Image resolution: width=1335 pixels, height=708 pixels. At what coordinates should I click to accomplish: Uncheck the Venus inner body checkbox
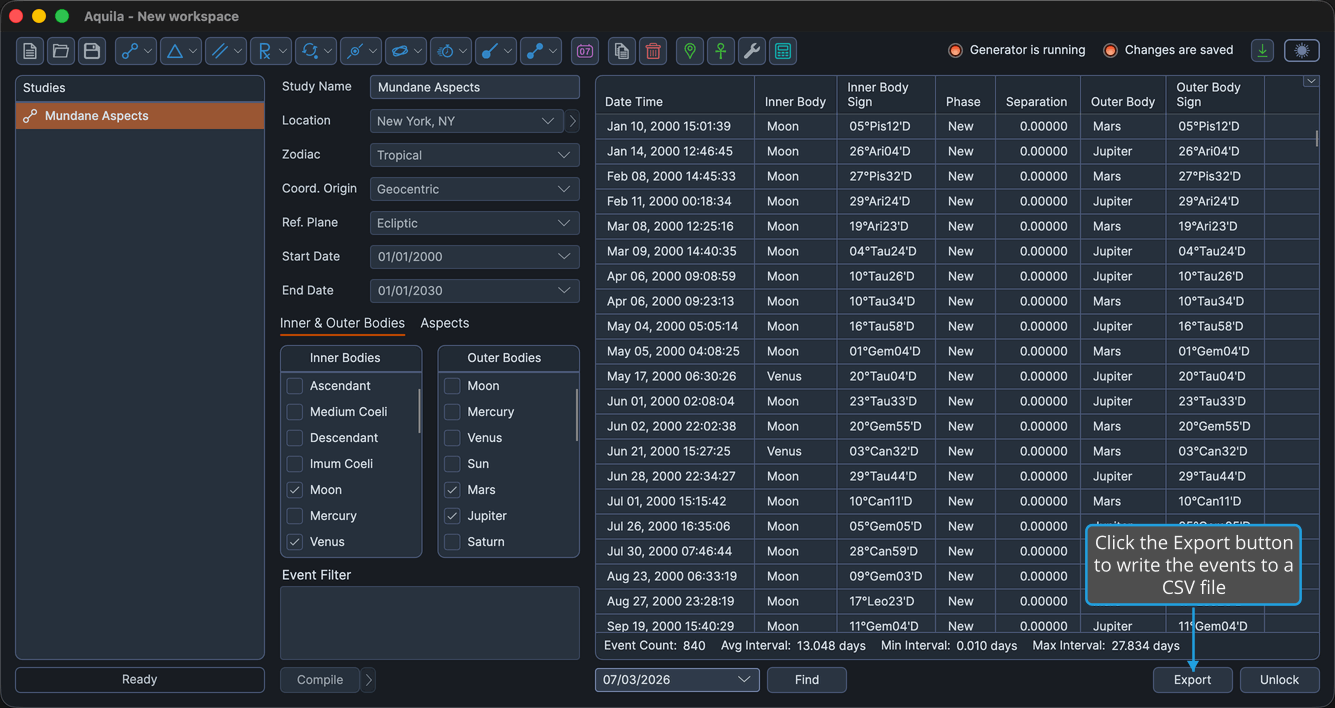[x=294, y=542]
